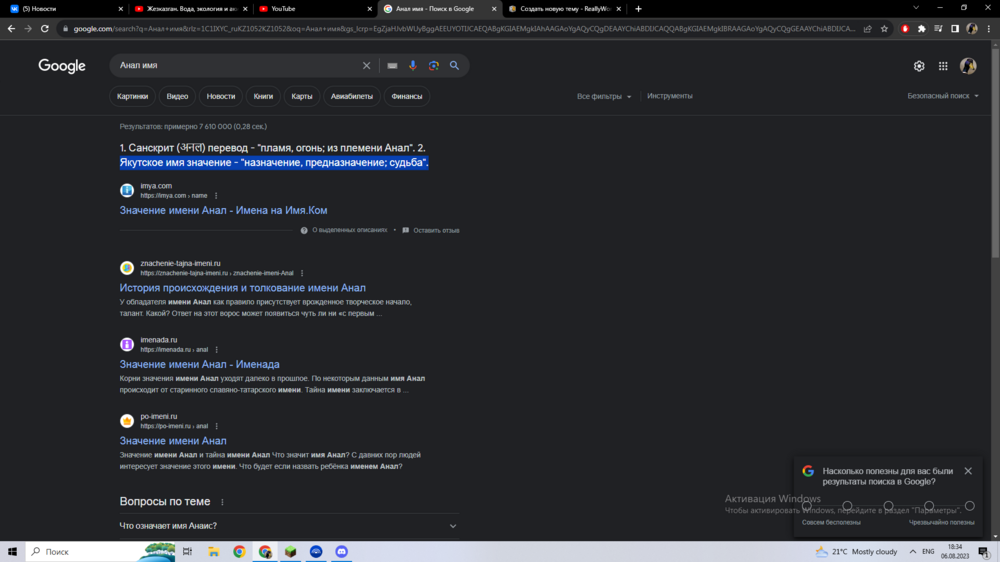Open Chrome extensions puzzle menu

pos(922,29)
